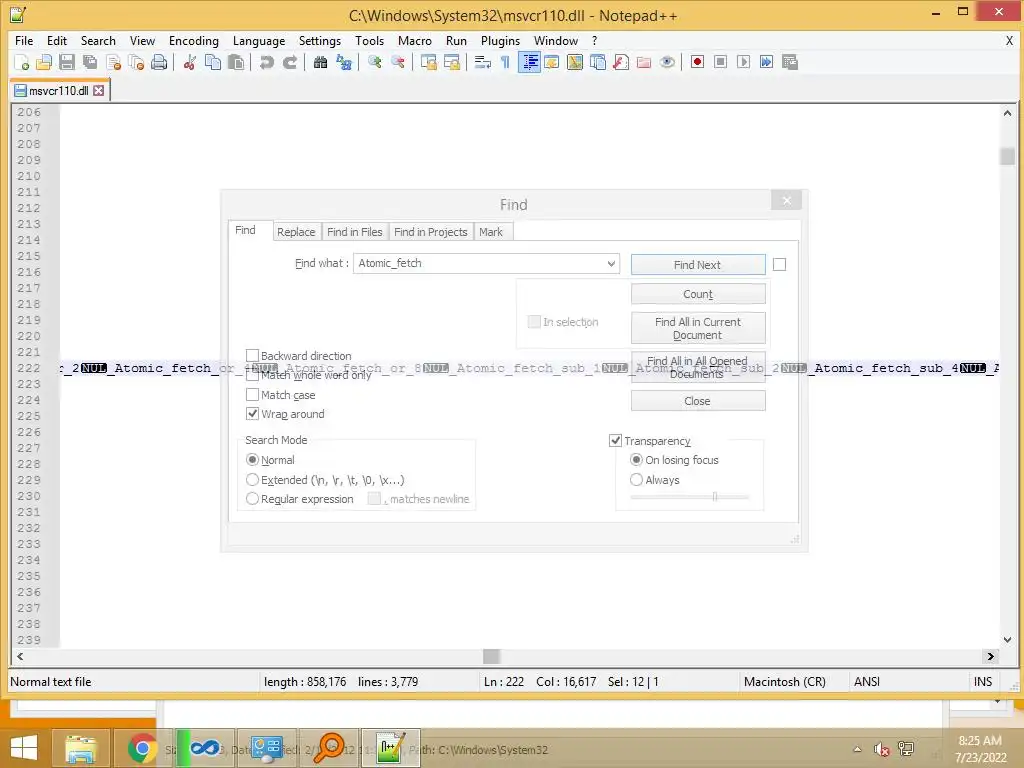
Task: Toggle the Monitoring eye icon
Action: [x=667, y=63]
